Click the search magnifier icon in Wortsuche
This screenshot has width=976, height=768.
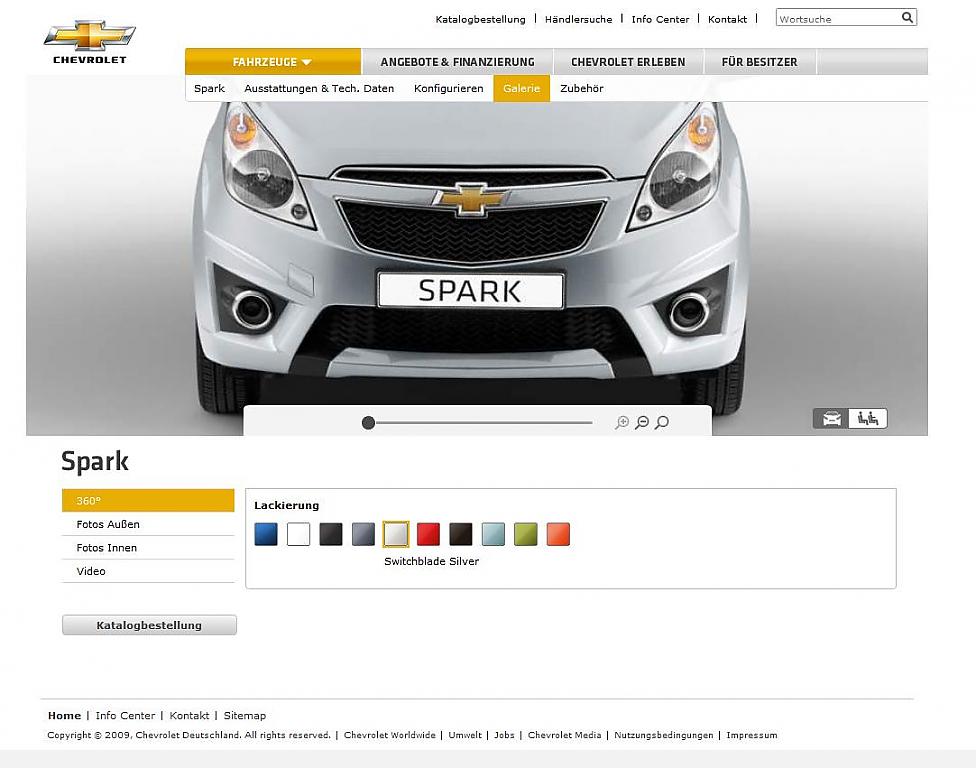907,18
